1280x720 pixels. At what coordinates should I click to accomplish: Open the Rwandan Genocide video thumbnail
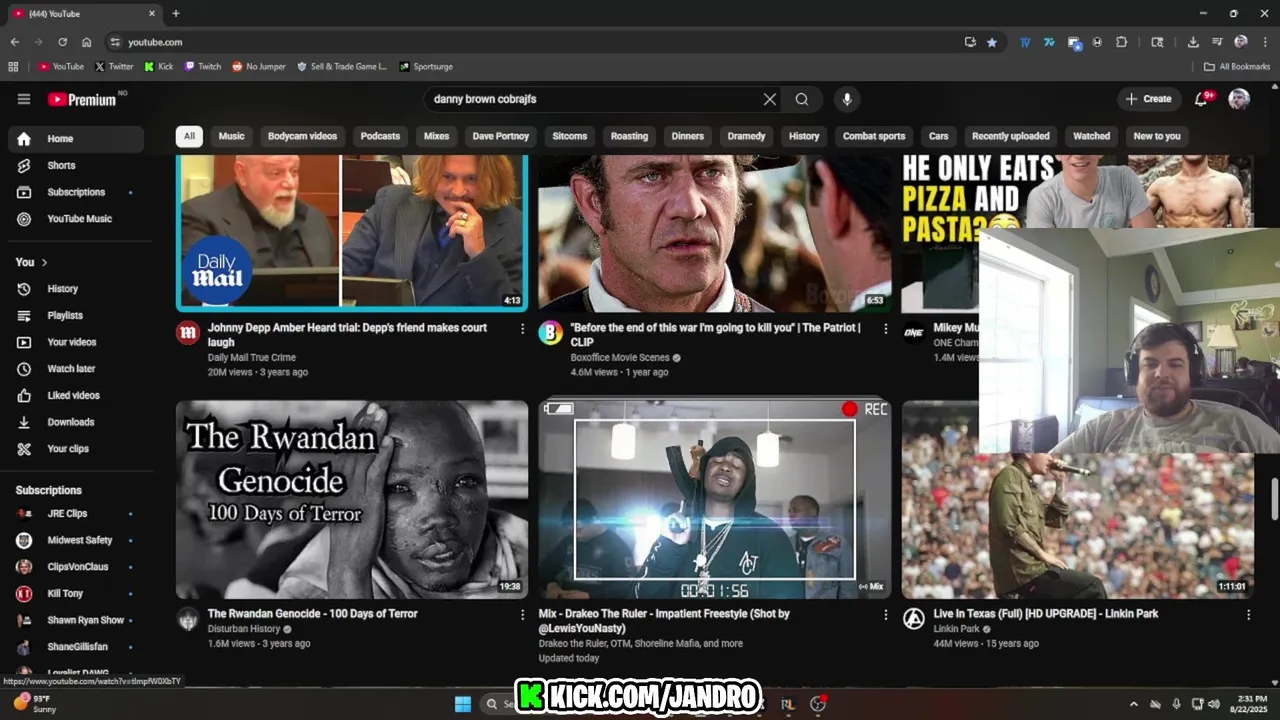pyautogui.click(x=352, y=500)
